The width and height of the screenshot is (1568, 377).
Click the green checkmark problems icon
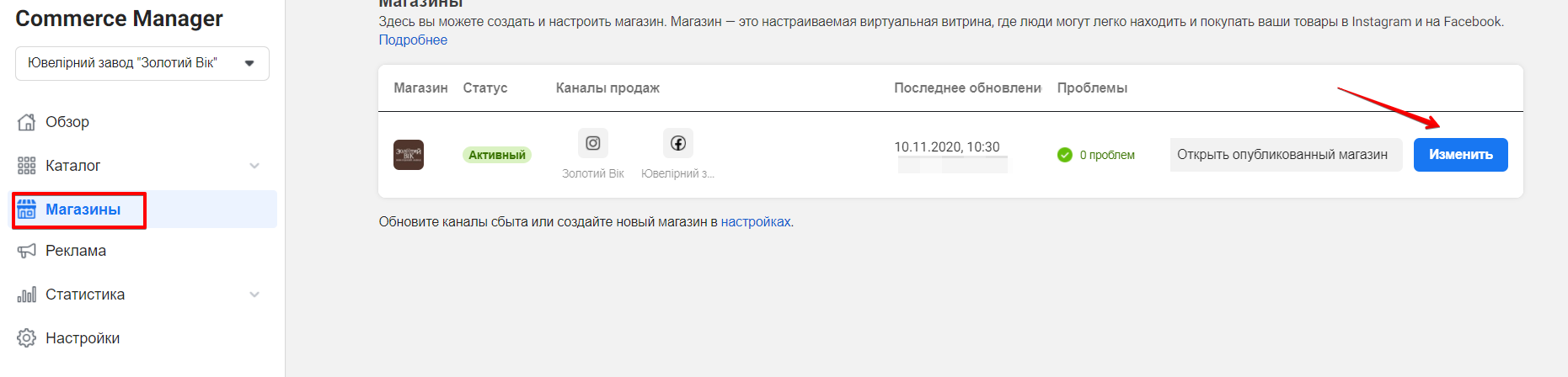click(x=1065, y=155)
